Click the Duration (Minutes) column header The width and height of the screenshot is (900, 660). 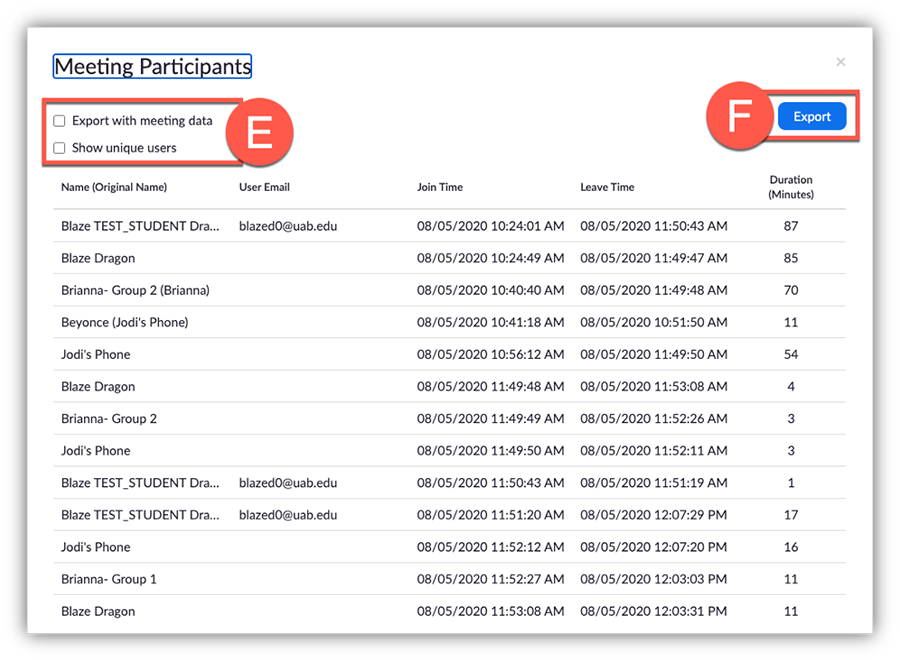[x=791, y=187]
